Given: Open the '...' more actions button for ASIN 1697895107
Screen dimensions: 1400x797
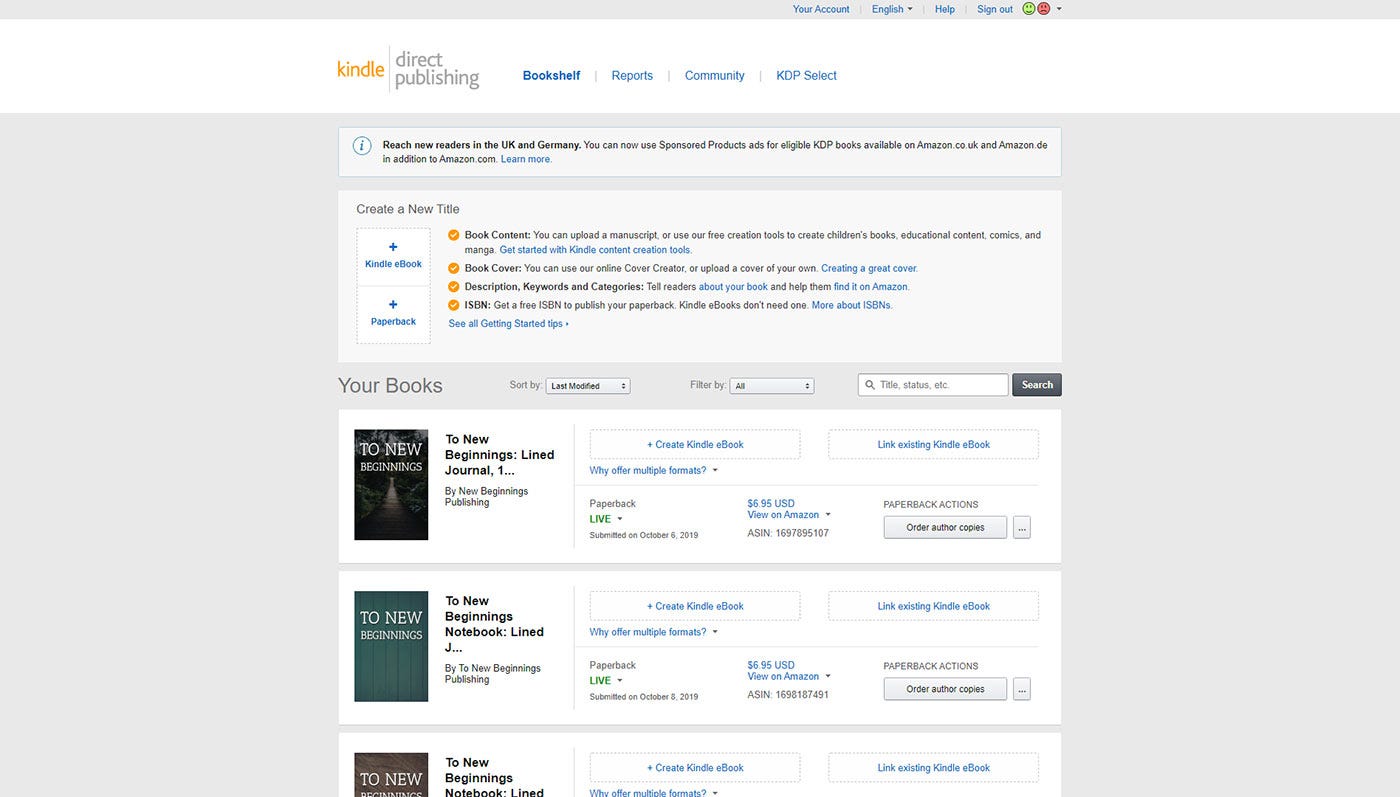Looking at the screenshot, I should tap(1021, 527).
